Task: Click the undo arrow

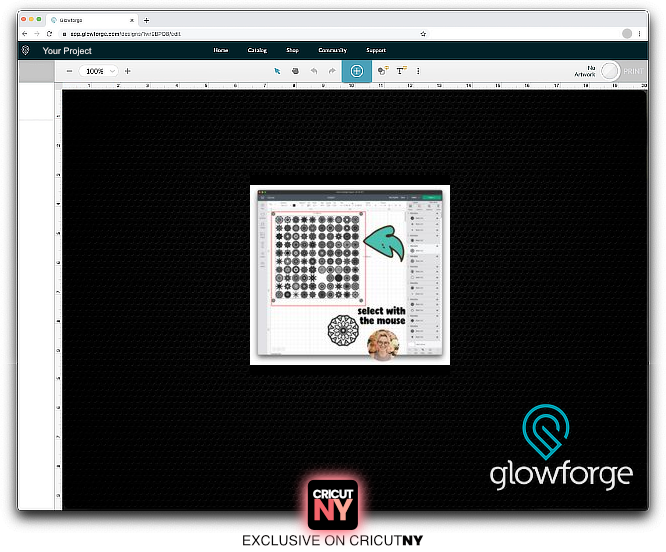Action: pos(313,71)
